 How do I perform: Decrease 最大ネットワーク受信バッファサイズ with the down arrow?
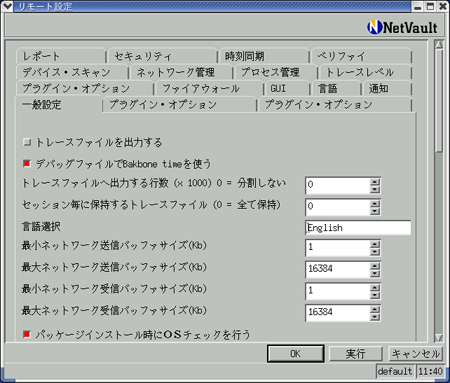(375, 317)
